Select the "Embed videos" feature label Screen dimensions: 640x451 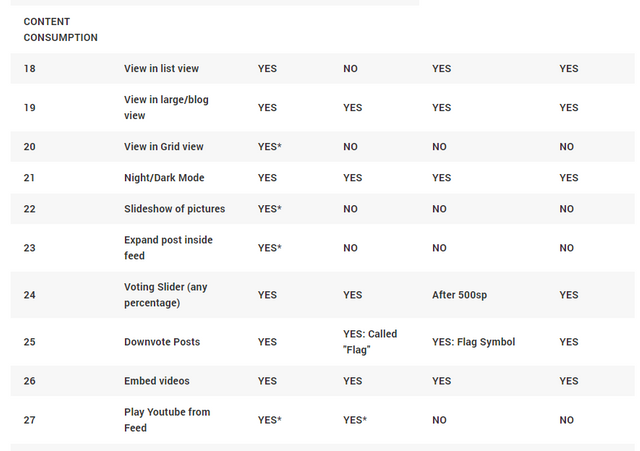tap(156, 381)
